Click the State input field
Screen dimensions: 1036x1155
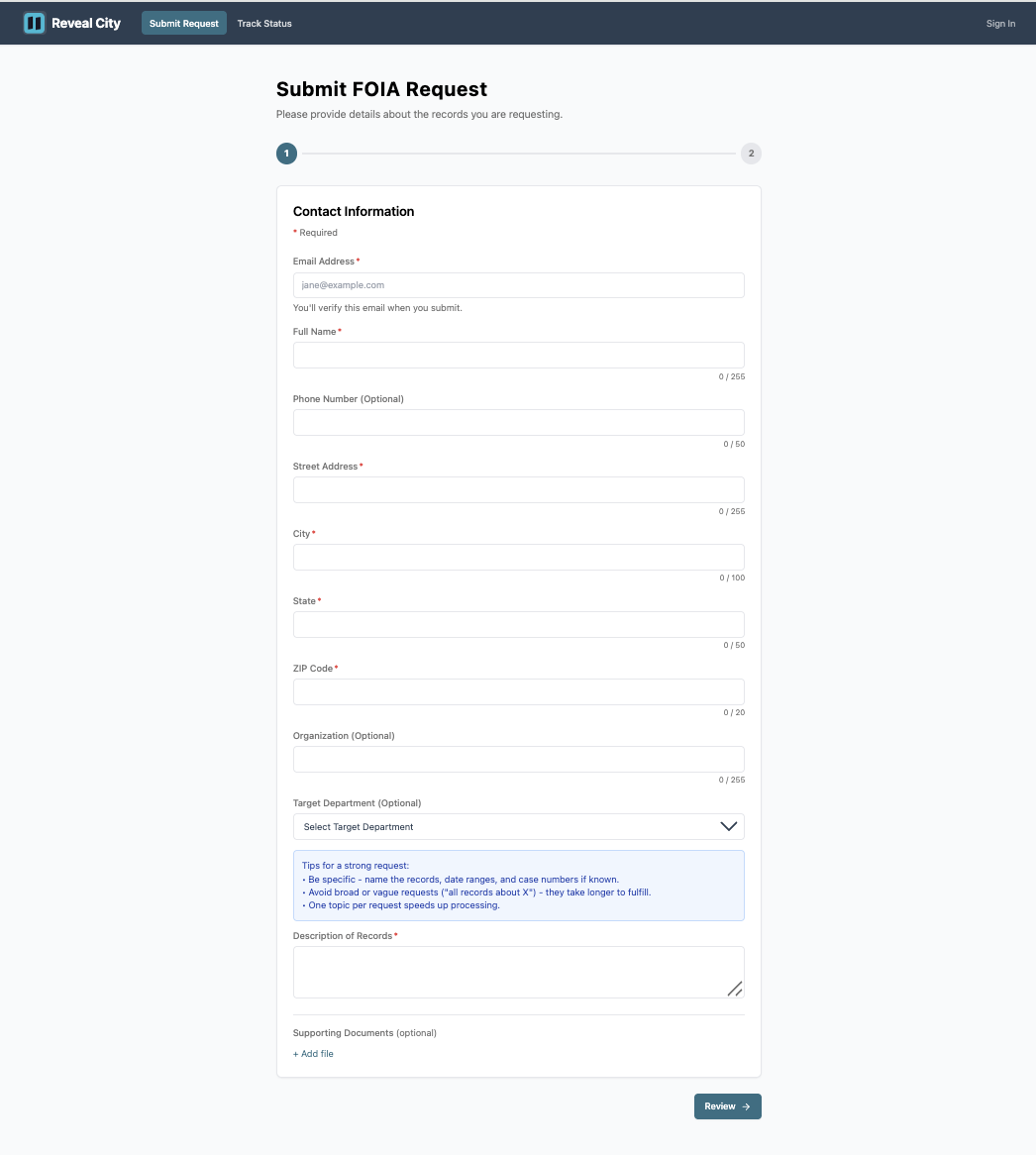[x=518, y=625]
